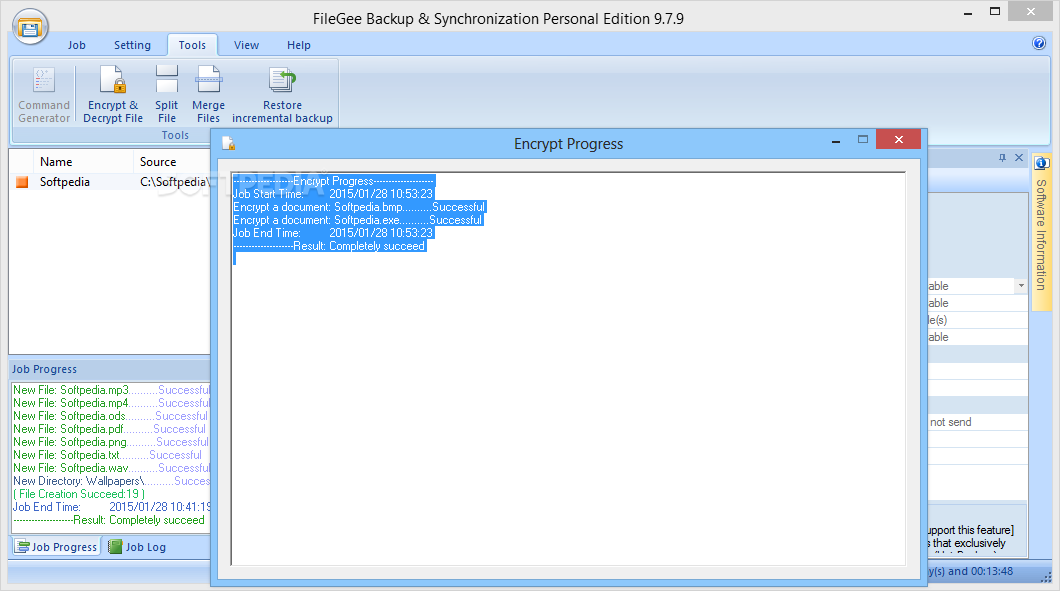Click the Job Progress result succeed line
The height and width of the screenshot is (591, 1060).
(109, 520)
